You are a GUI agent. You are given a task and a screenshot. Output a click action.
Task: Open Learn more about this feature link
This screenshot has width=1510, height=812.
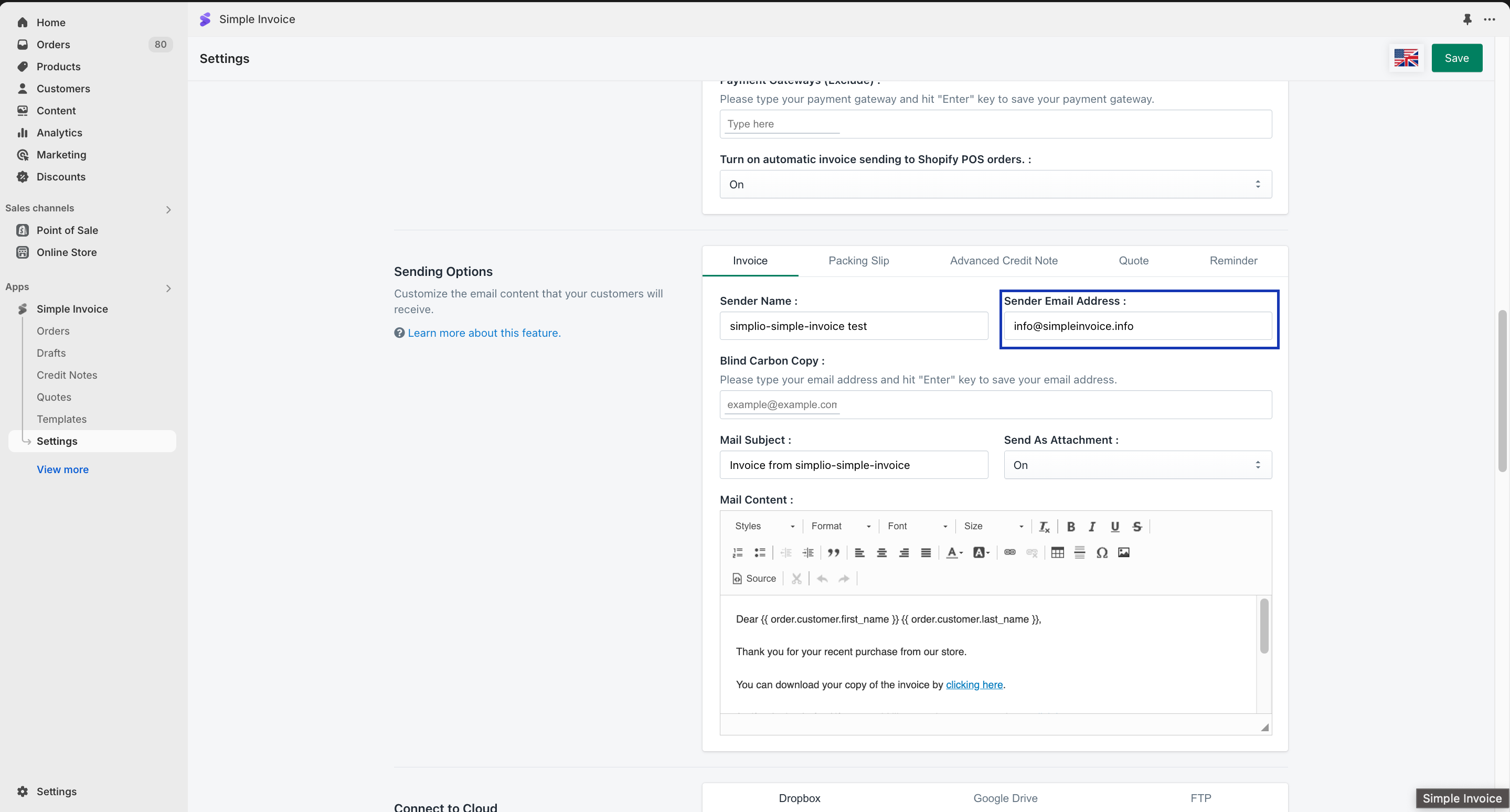click(484, 333)
